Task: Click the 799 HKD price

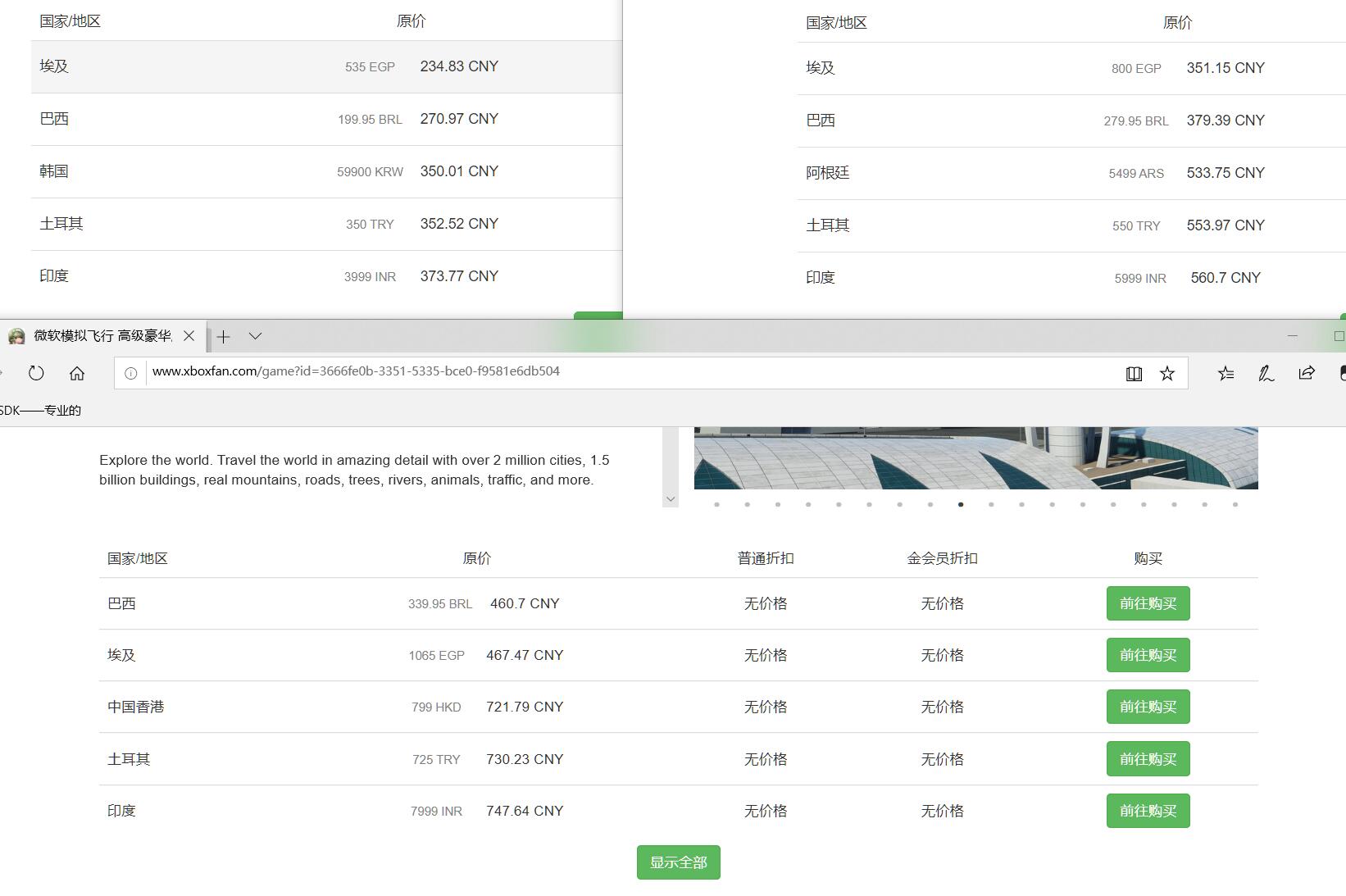Action: (x=436, y=707)
